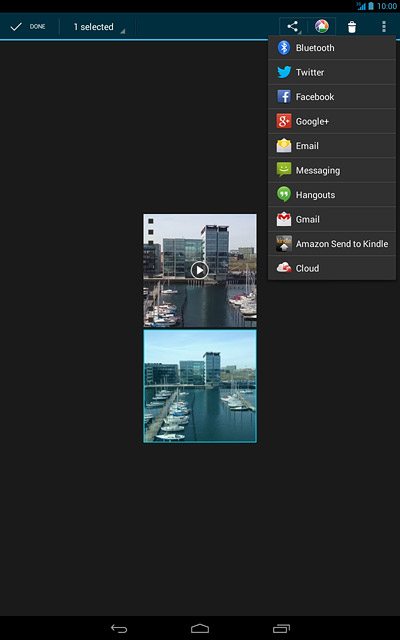Tap the Twitter bird icon
400x640 pixels.
pyautogui.click(x=284, y=72)
